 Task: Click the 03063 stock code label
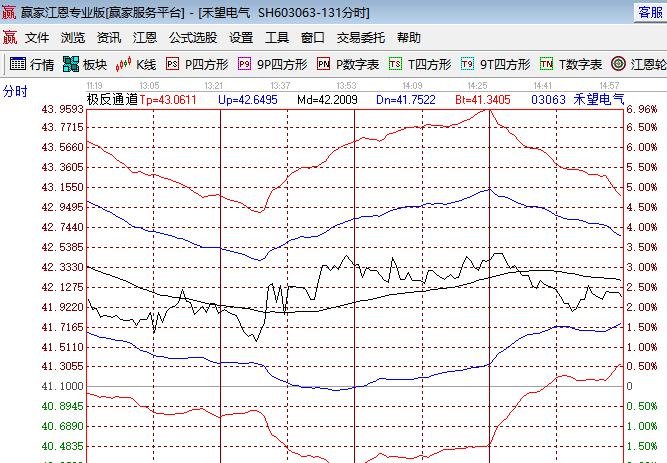coord(548,100)
